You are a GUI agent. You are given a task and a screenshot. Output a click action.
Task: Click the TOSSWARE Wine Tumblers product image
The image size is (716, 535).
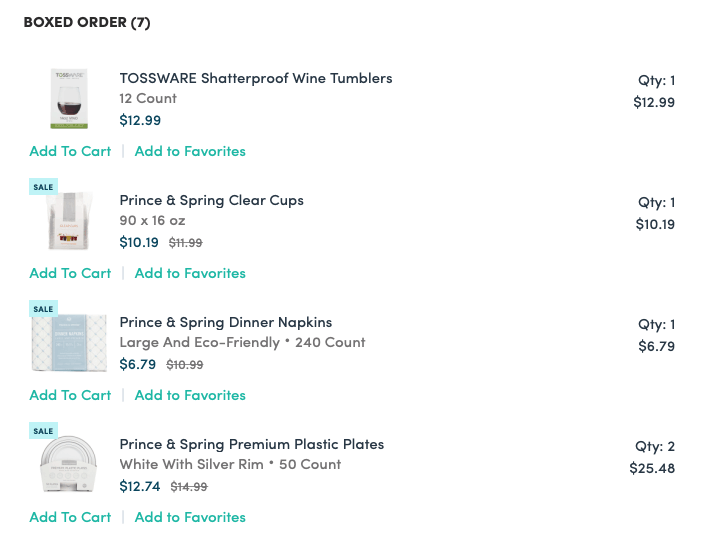(69, 99)
